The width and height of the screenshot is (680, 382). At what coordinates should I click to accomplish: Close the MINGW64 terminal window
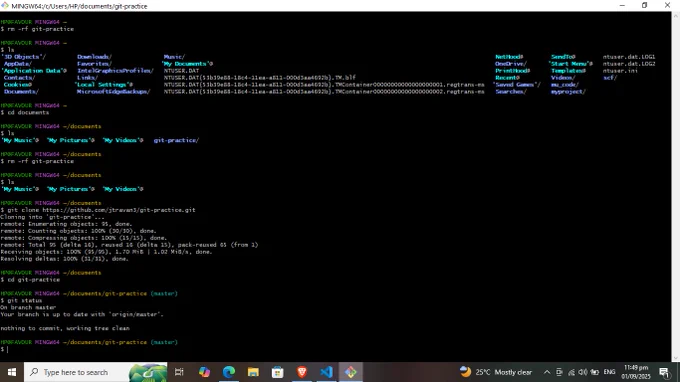click(667, 5)
